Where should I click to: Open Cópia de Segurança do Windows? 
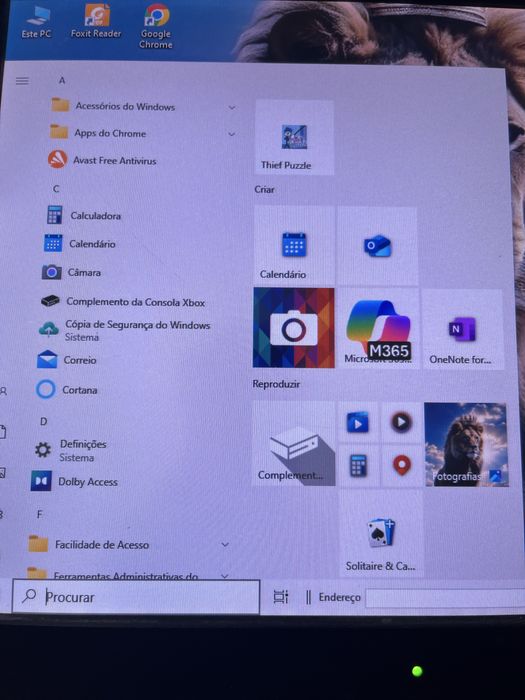click(125, 330)
